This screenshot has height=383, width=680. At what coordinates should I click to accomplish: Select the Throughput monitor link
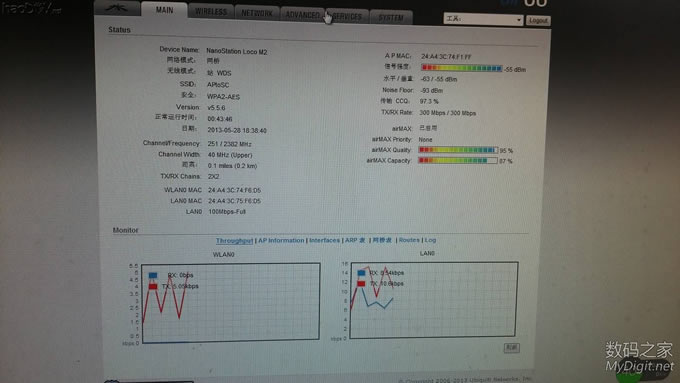[x=234, y=241]
